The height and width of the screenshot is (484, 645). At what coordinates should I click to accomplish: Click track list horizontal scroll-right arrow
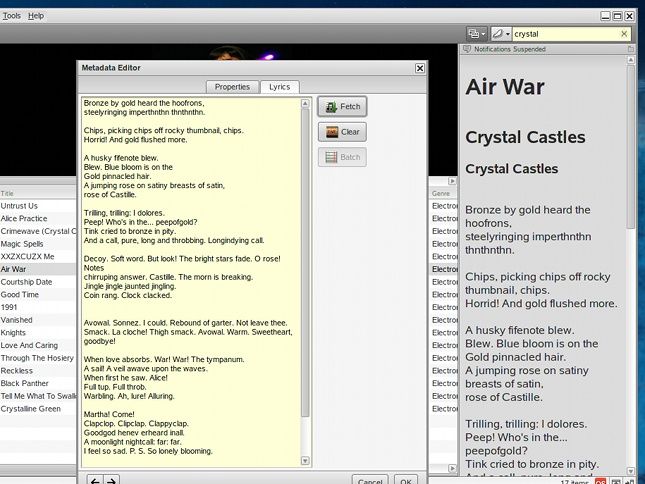point(452,468)
